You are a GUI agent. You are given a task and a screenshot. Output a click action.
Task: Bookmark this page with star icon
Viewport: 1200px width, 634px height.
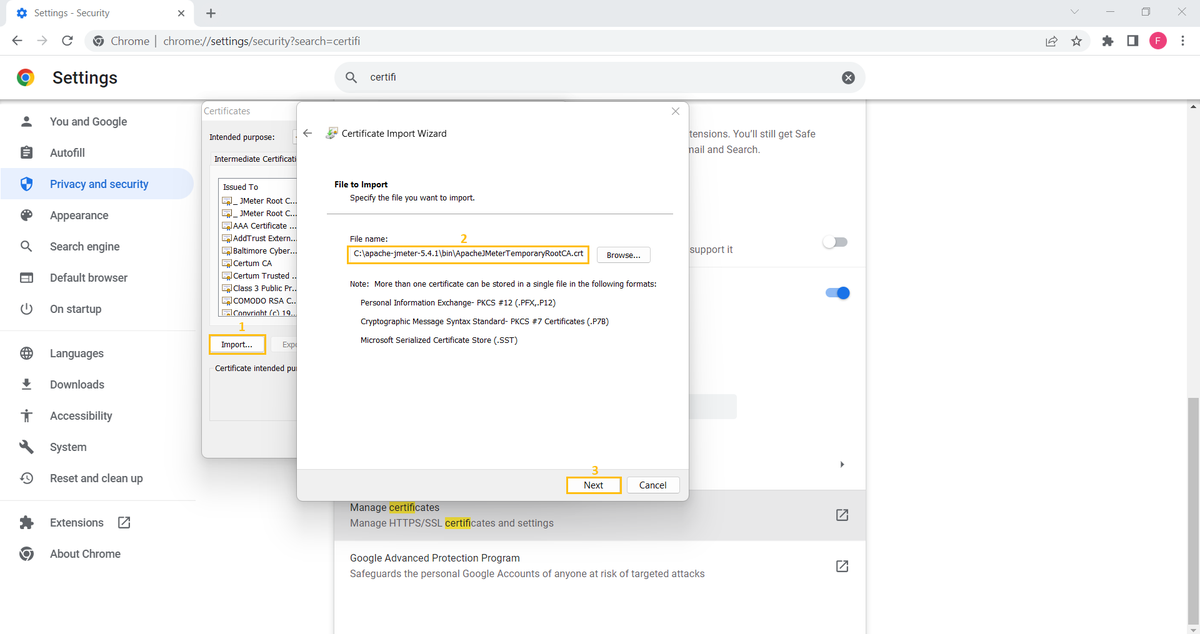point(1077,41)
